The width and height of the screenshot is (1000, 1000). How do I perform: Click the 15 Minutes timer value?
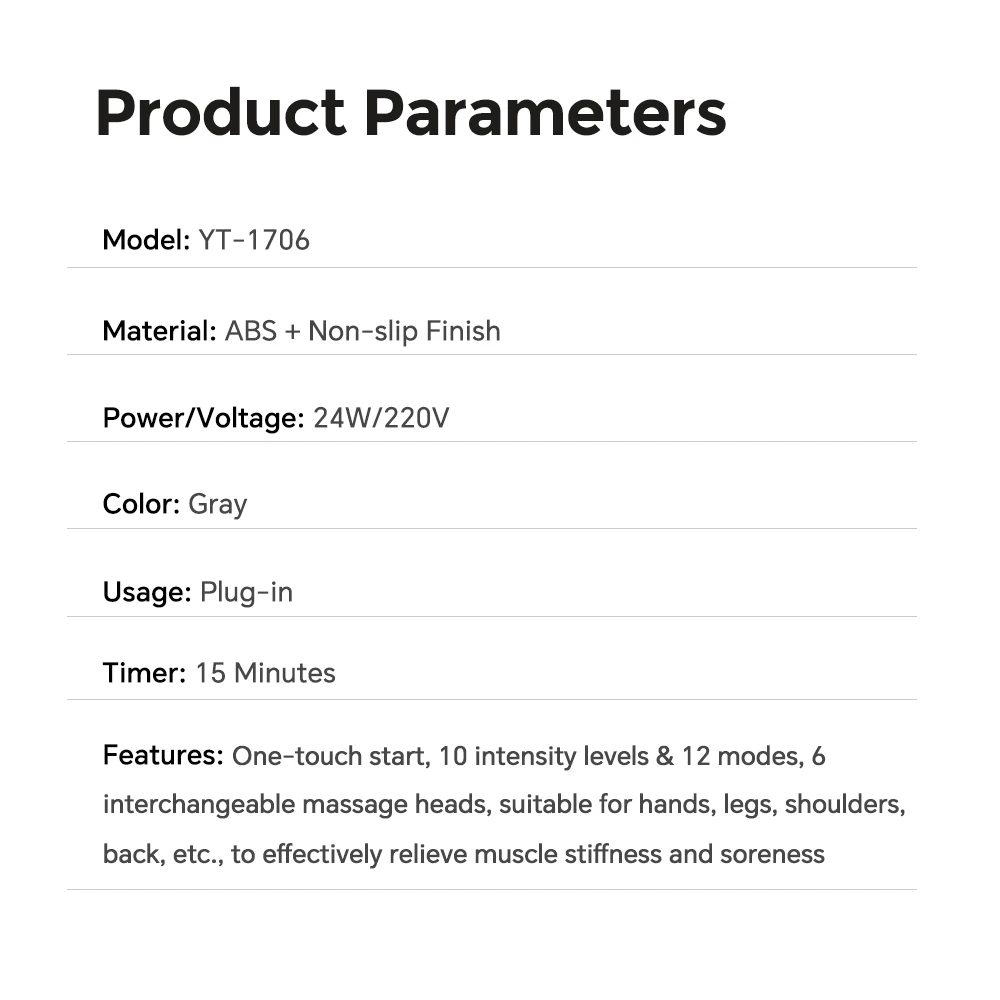coord(265,673)
